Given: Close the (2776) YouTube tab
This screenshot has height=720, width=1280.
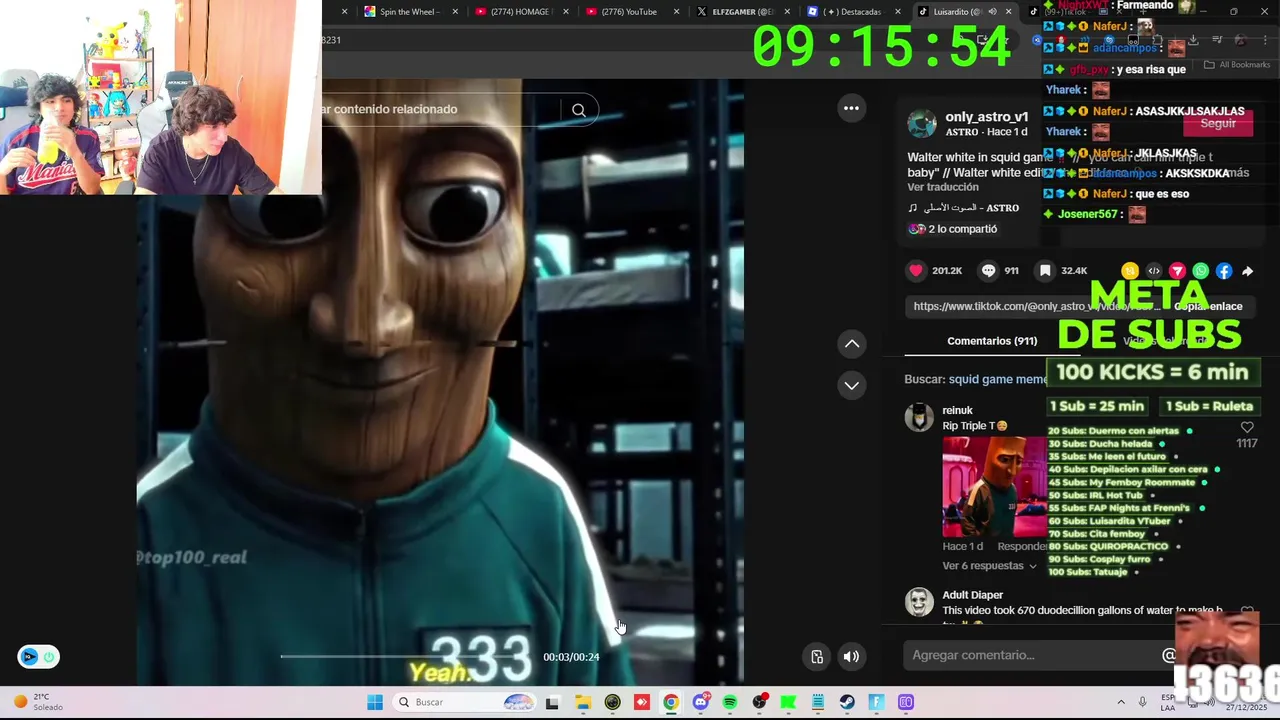Looking at the screenshot, I should 676,12.
